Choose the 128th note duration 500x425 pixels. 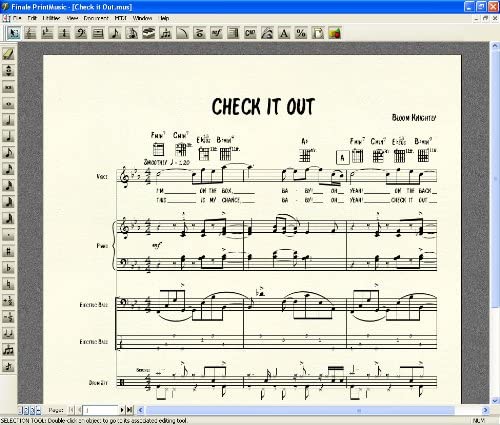(x=8, y=218)
